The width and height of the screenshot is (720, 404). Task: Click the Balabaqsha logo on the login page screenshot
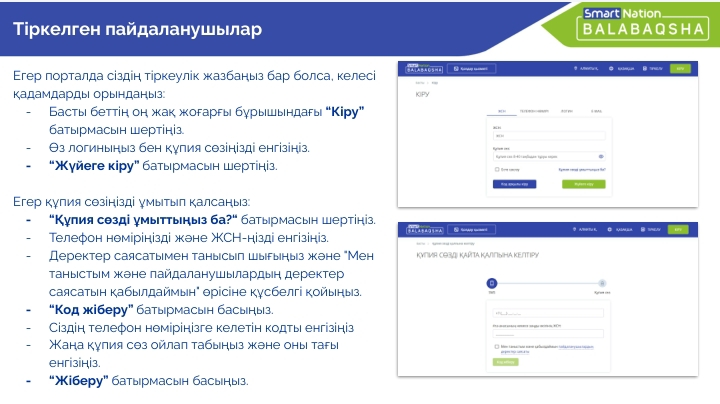425,69
